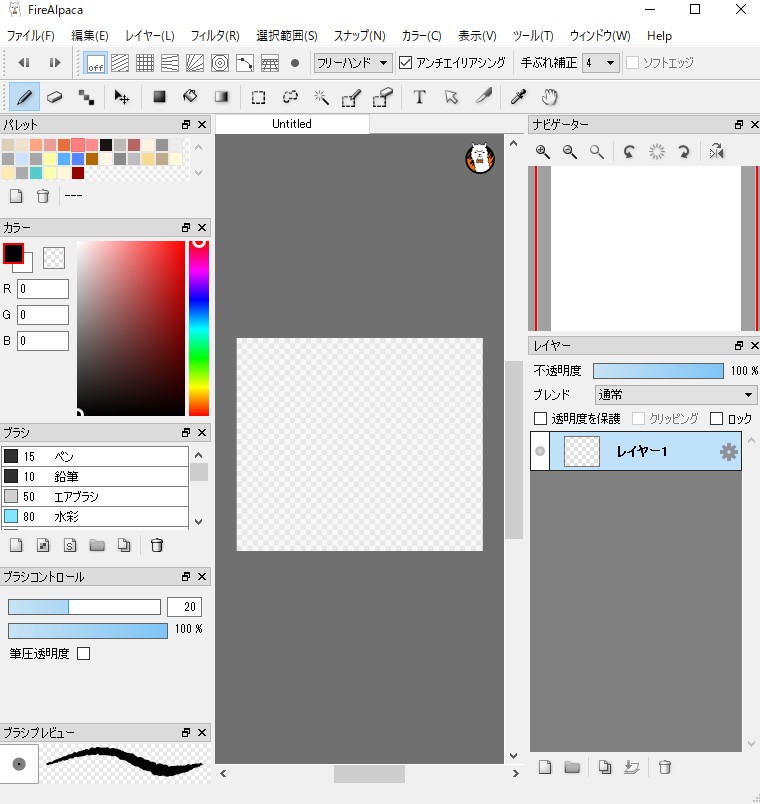The height and width of the screenshot is (804, 760).
Task: Select the rectangular Selection tool
Action: (x=258, y=97)
